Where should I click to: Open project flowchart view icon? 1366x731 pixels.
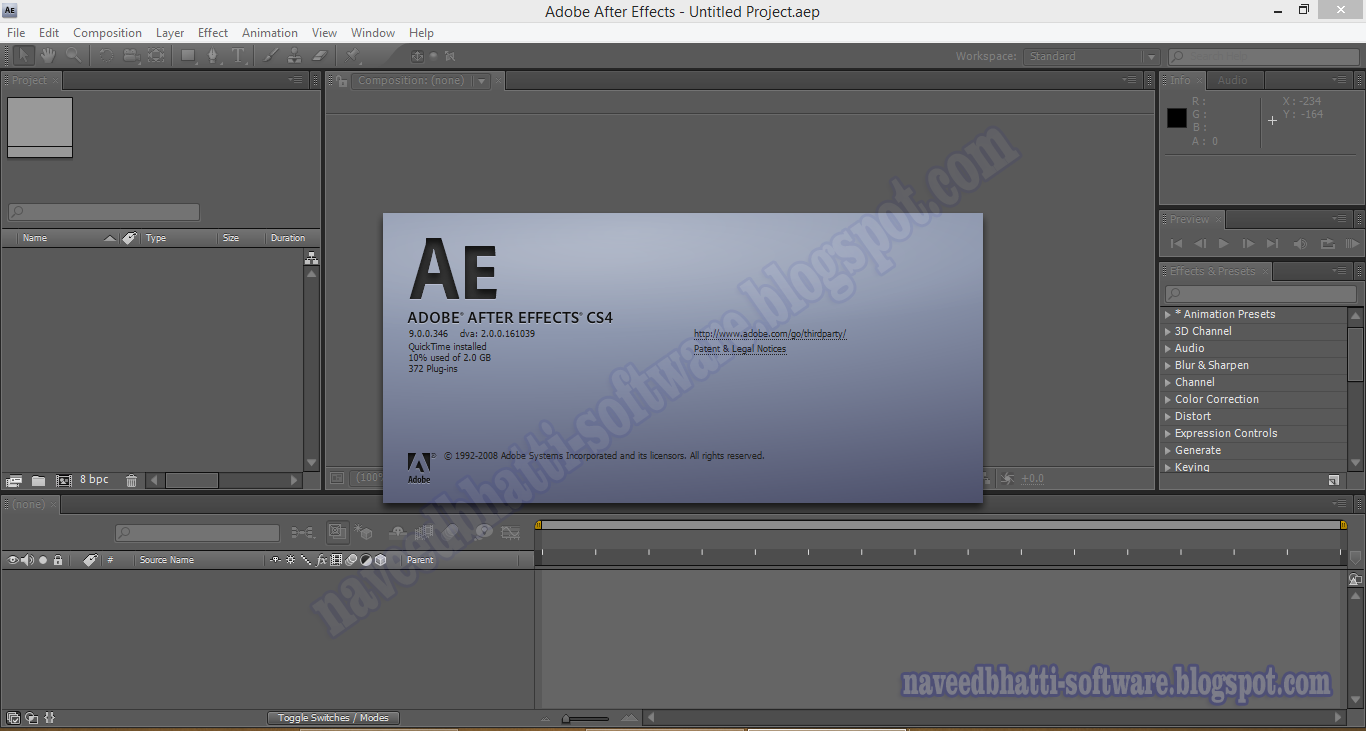(x=311, y=258)
